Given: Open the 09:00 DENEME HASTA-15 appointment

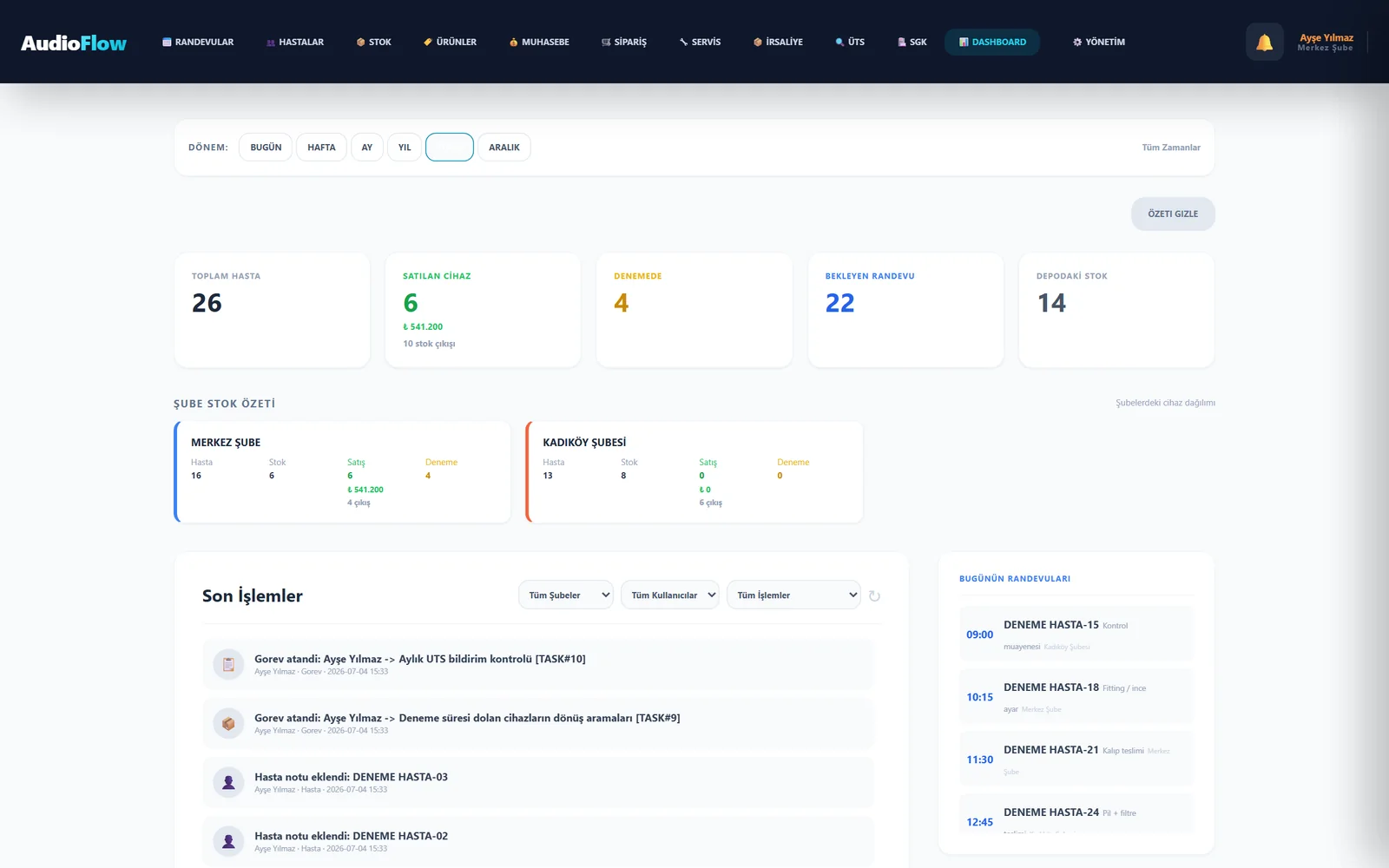Looking at the screenshot, I should (1076, 634).
